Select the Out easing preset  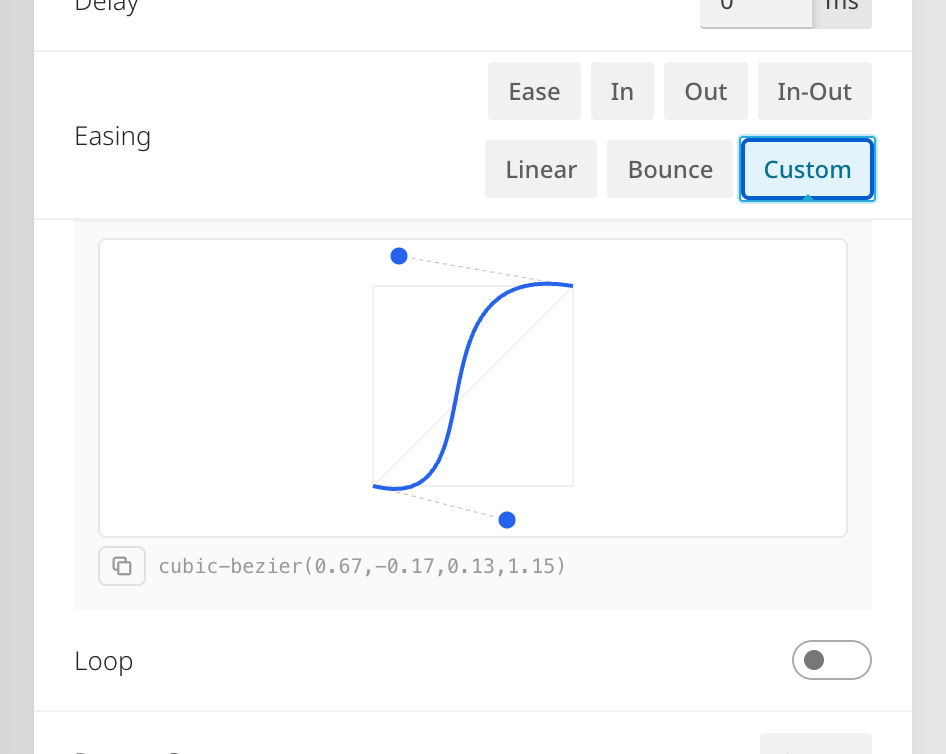coord(705,91)
